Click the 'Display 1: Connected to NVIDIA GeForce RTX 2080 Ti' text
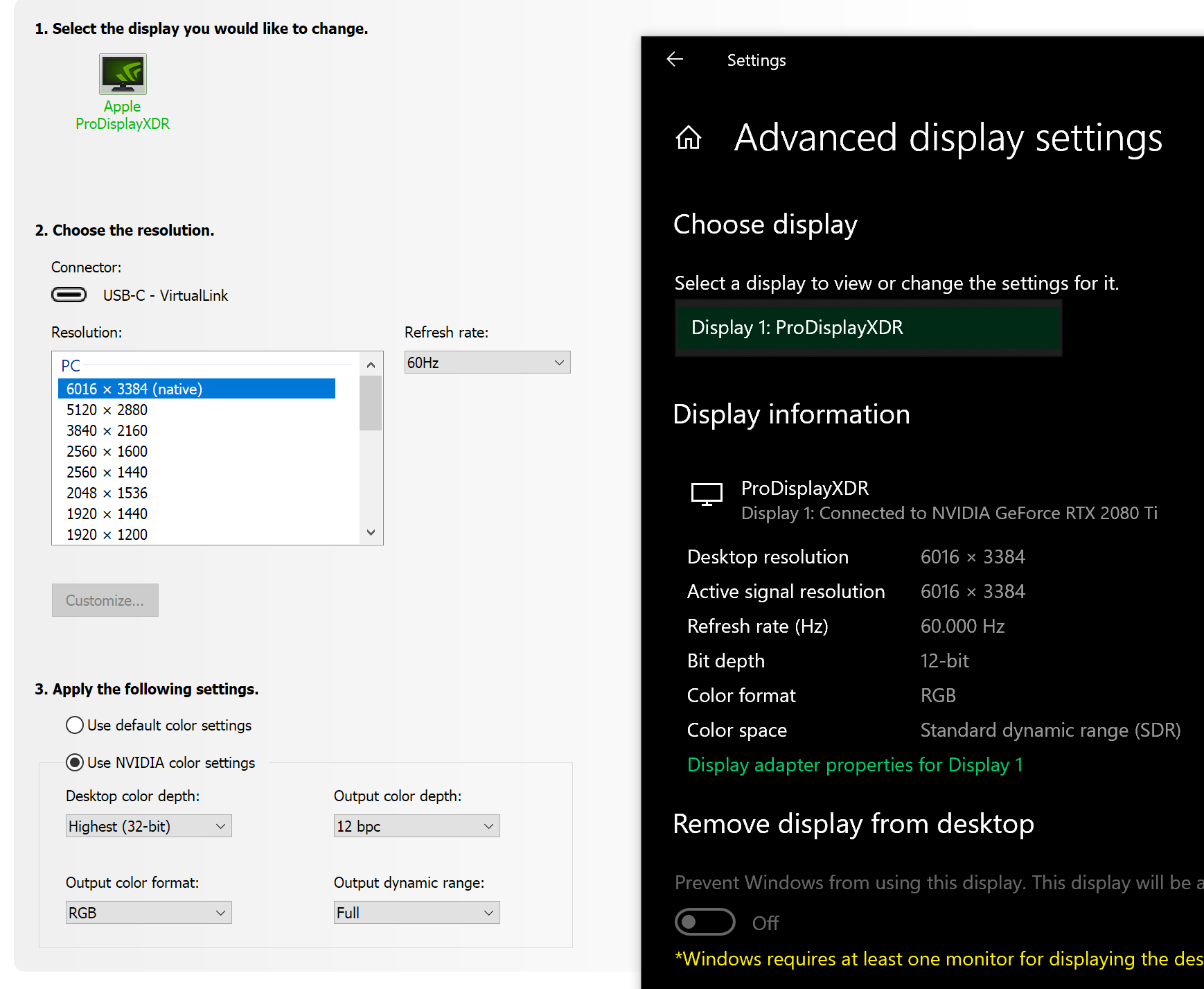 (949, 513)
